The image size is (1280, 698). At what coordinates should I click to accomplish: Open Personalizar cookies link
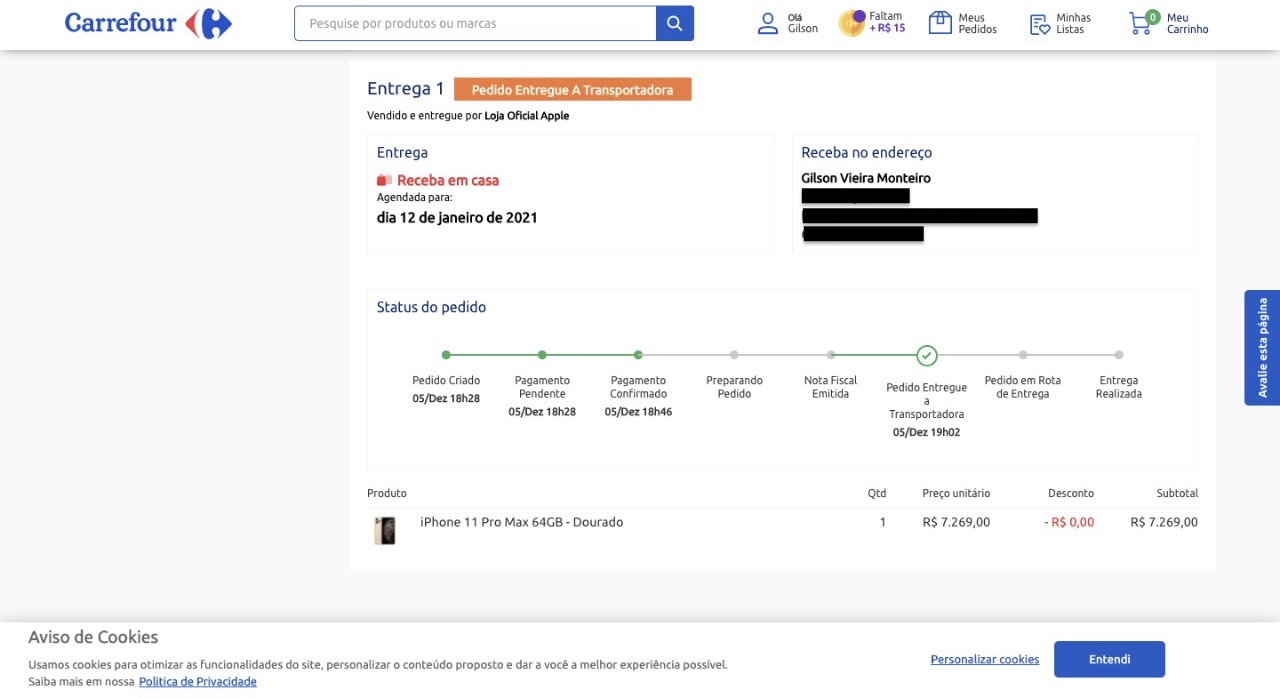(984, 660)
